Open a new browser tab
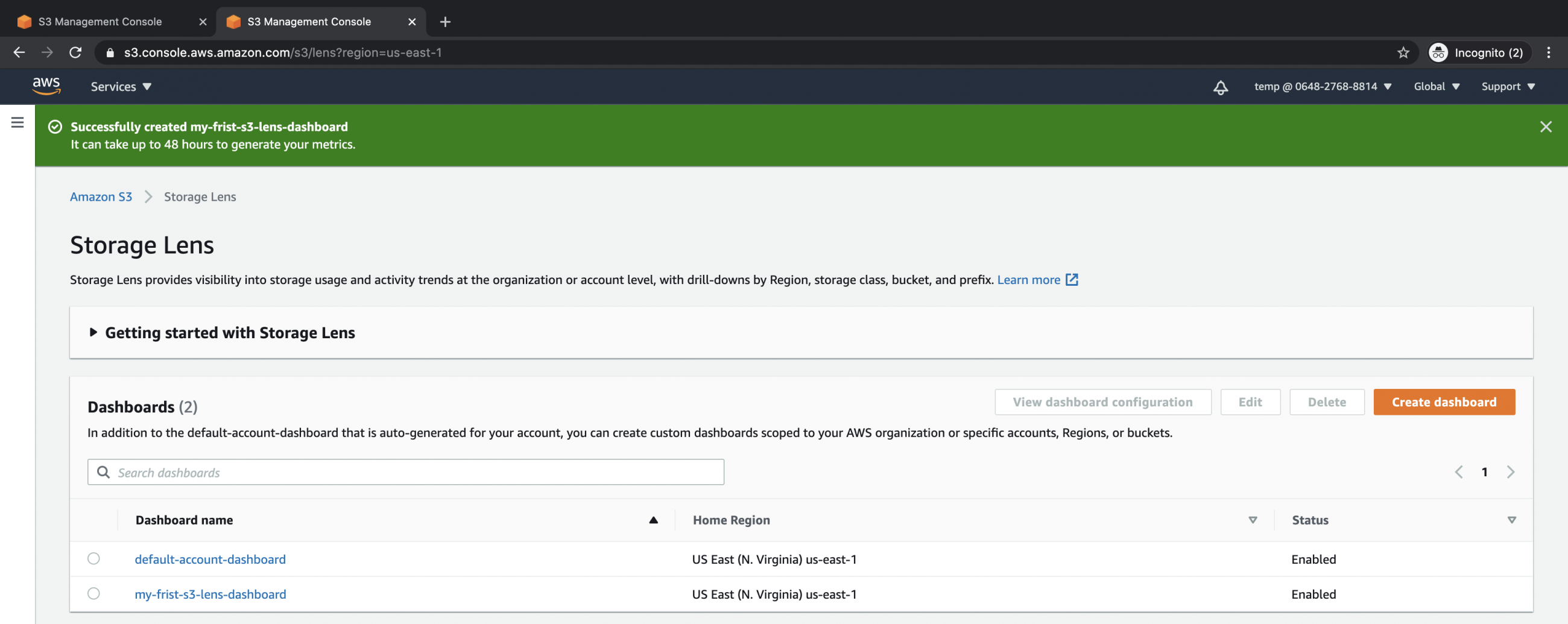The image size is (1568, 624). [445, 22]
